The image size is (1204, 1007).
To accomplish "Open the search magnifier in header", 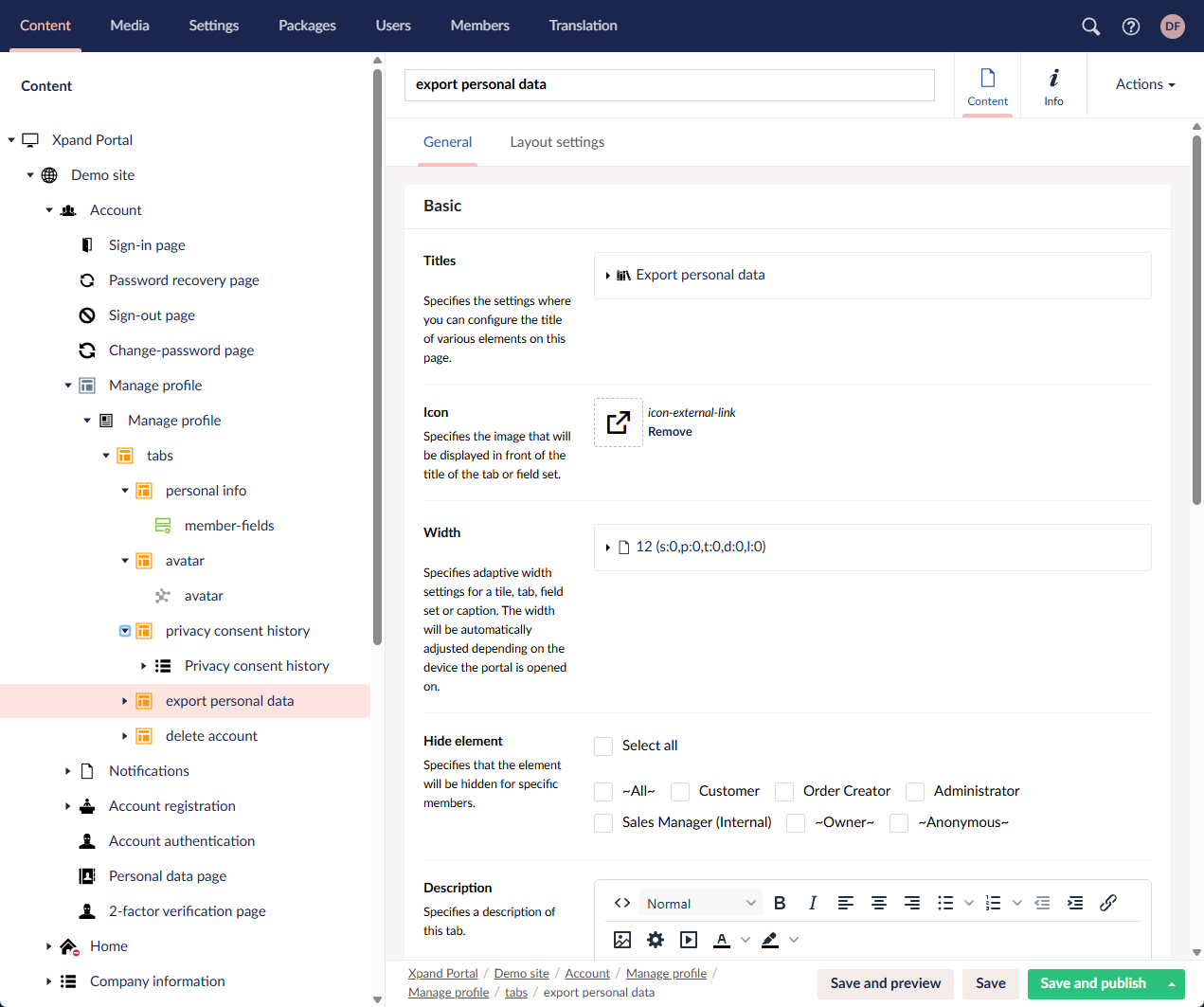I will (1090, 27).
